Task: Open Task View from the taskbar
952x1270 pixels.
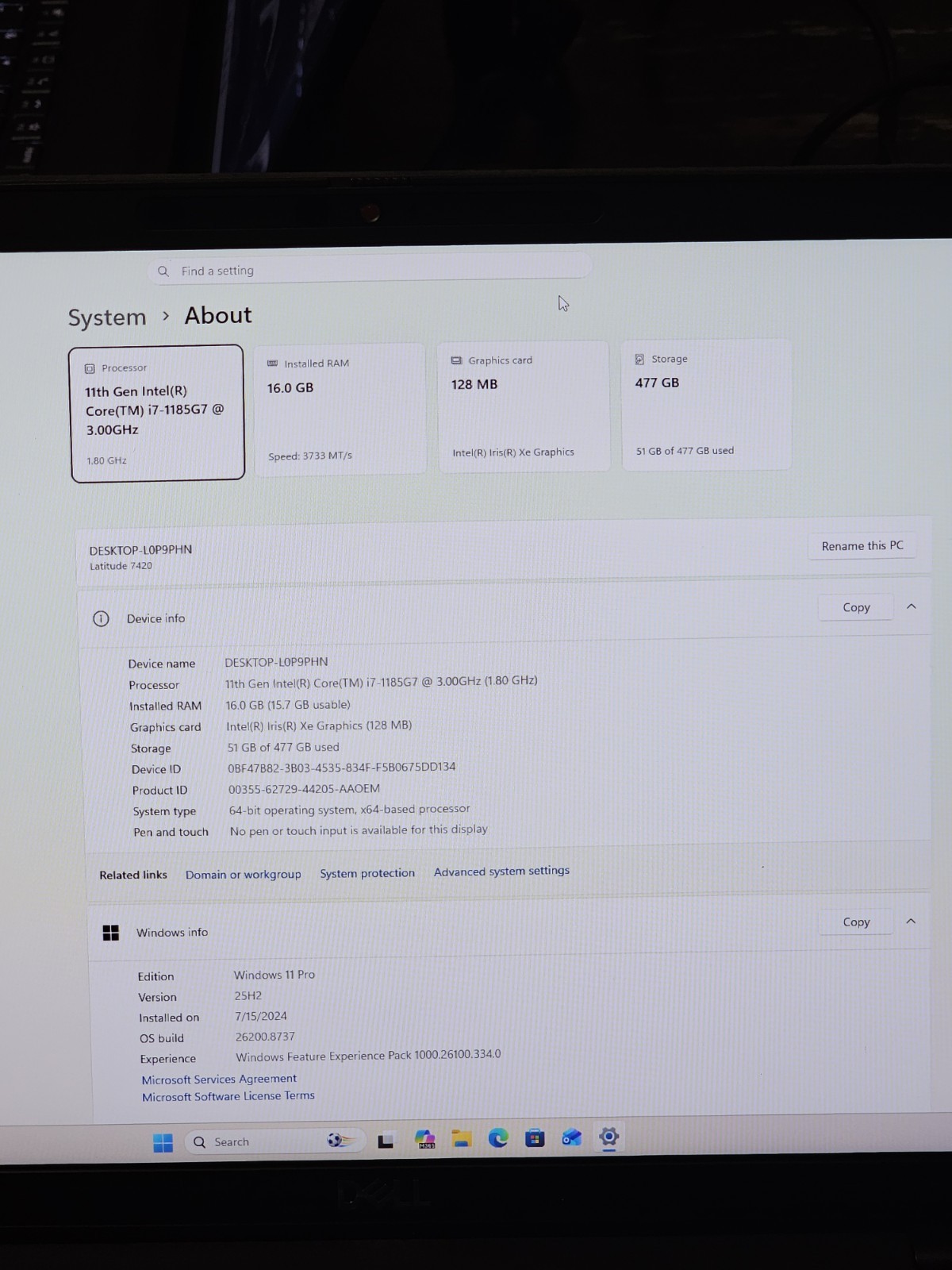Action: [x=386, y=1141]
